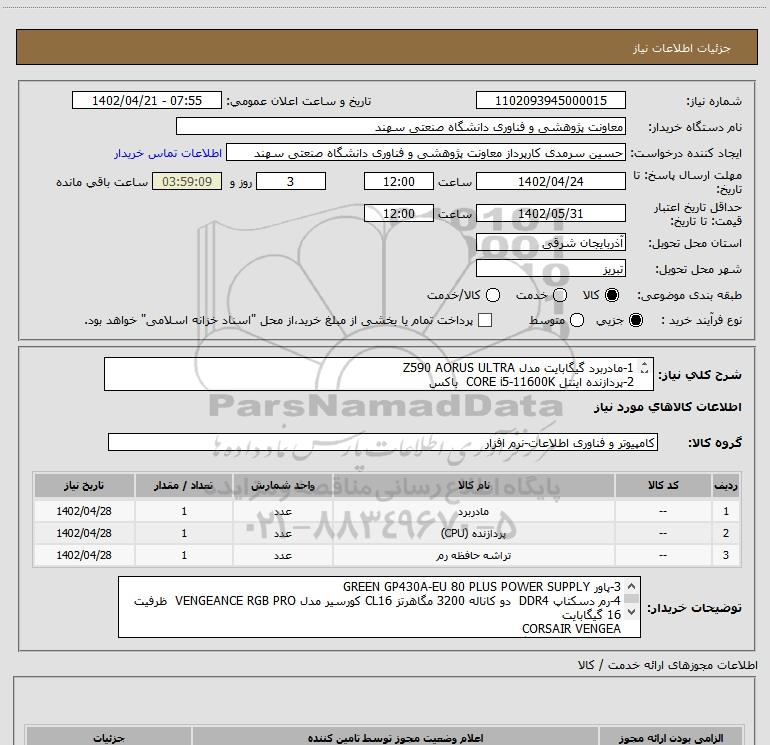Click the remaining days field showing 3
This screenshot has height=745, width=770.
291,181
